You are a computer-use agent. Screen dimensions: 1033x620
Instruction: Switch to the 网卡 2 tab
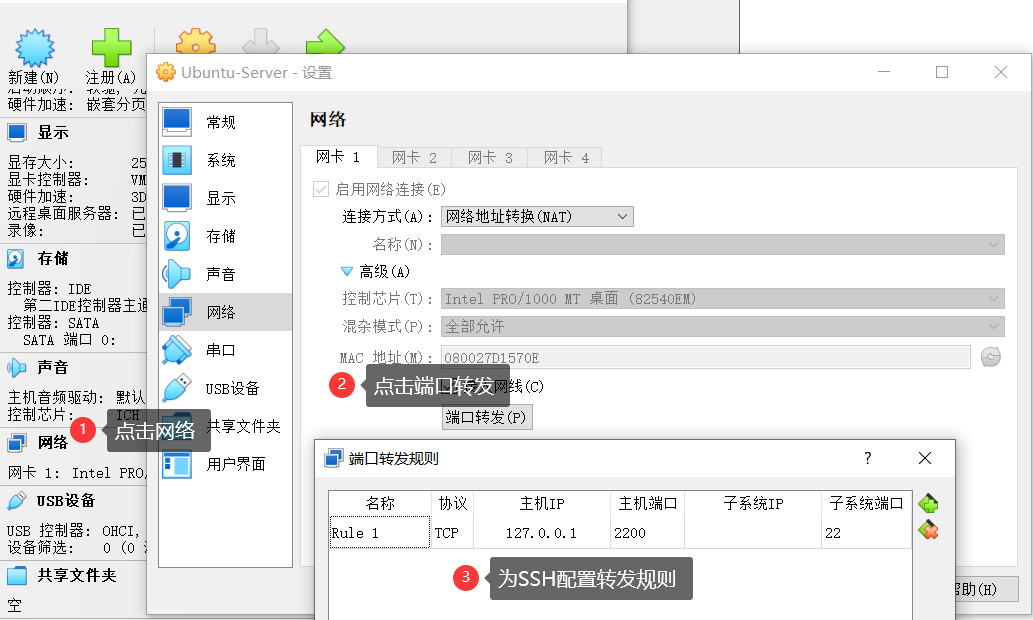coord(414,157)
